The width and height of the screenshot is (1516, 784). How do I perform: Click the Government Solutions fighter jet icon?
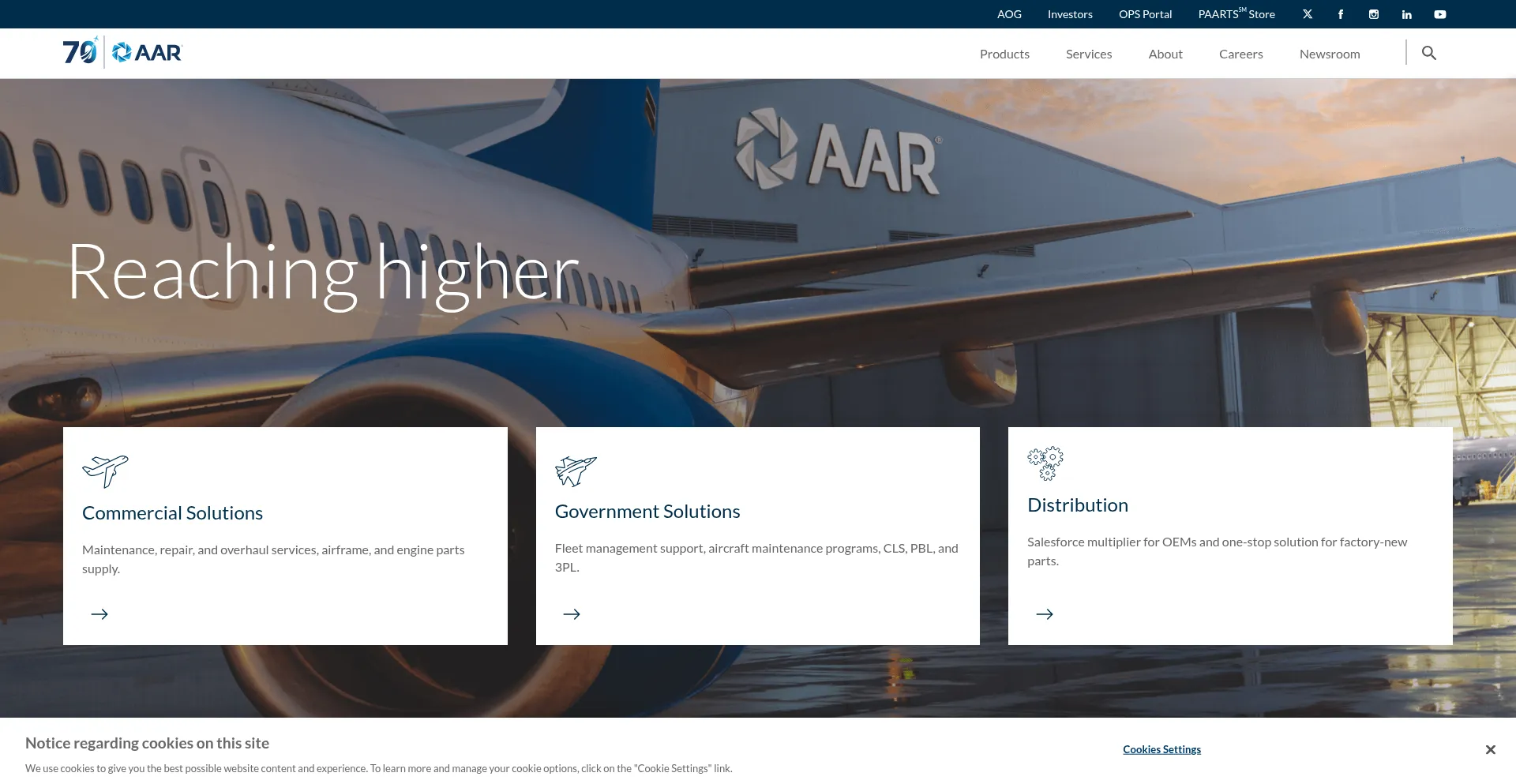[x=576, y=471]
